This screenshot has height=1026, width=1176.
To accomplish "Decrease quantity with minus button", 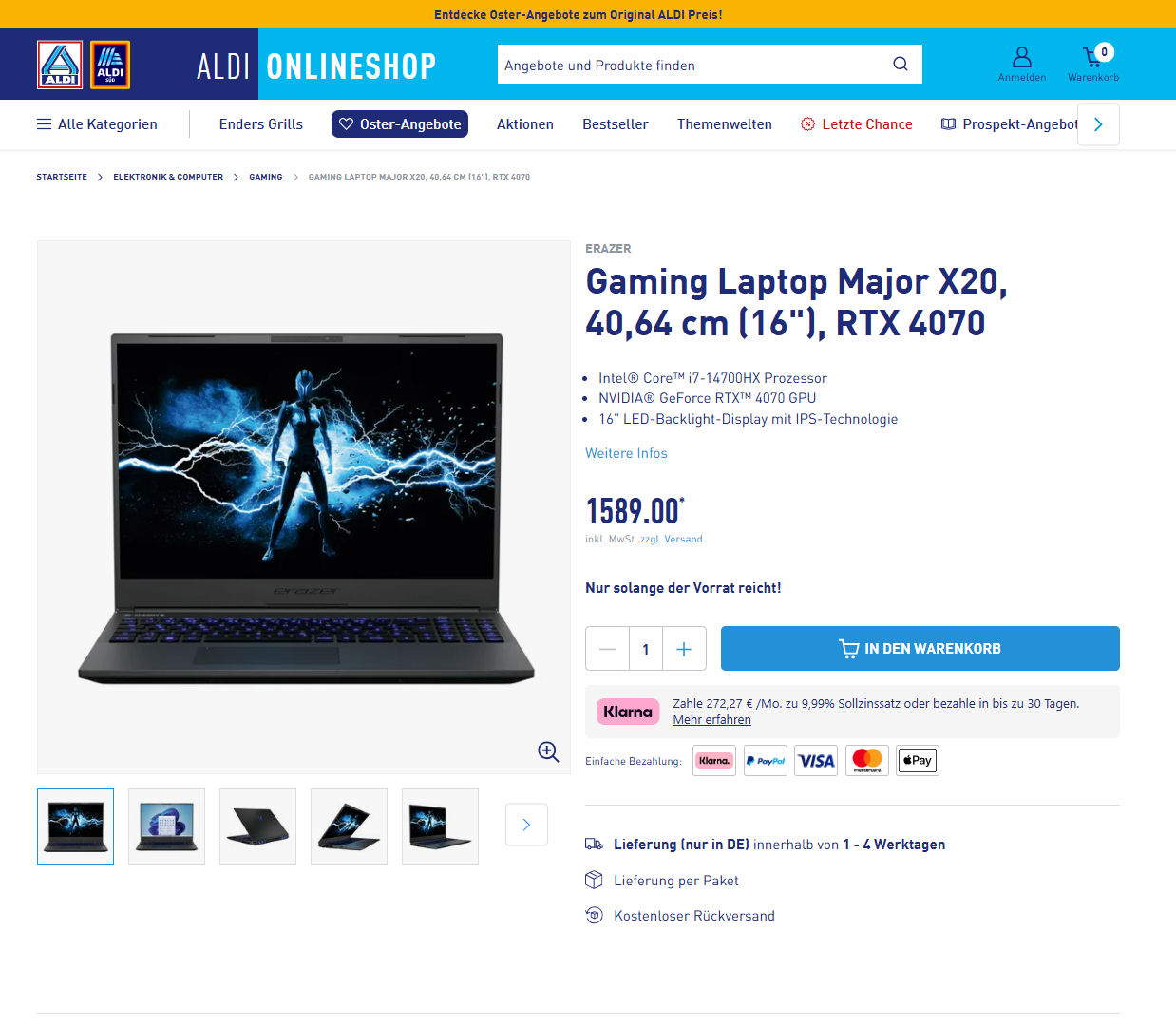I will pyautogui.click(x=608, y=649).
